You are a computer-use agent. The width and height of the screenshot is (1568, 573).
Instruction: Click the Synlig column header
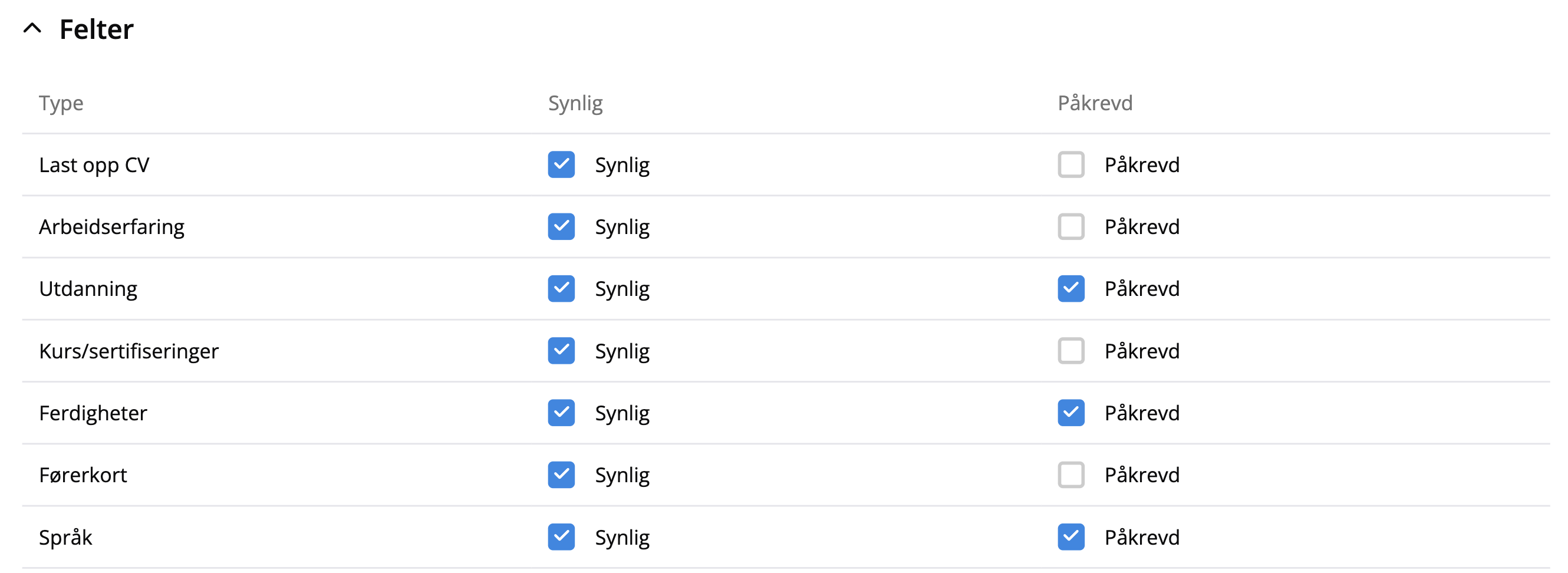pyautogui.click(x=575, y=103)
